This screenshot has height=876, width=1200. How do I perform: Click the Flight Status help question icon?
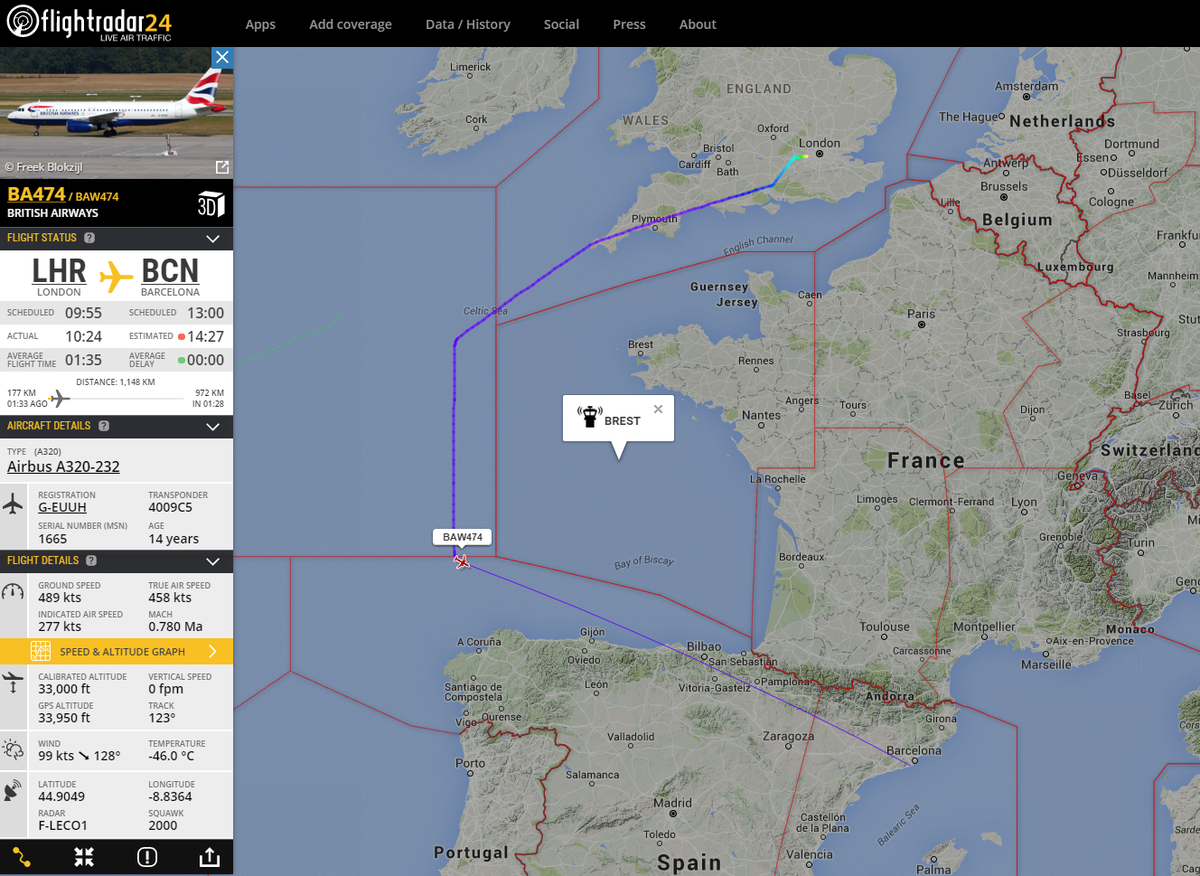[x=90, y=238]
